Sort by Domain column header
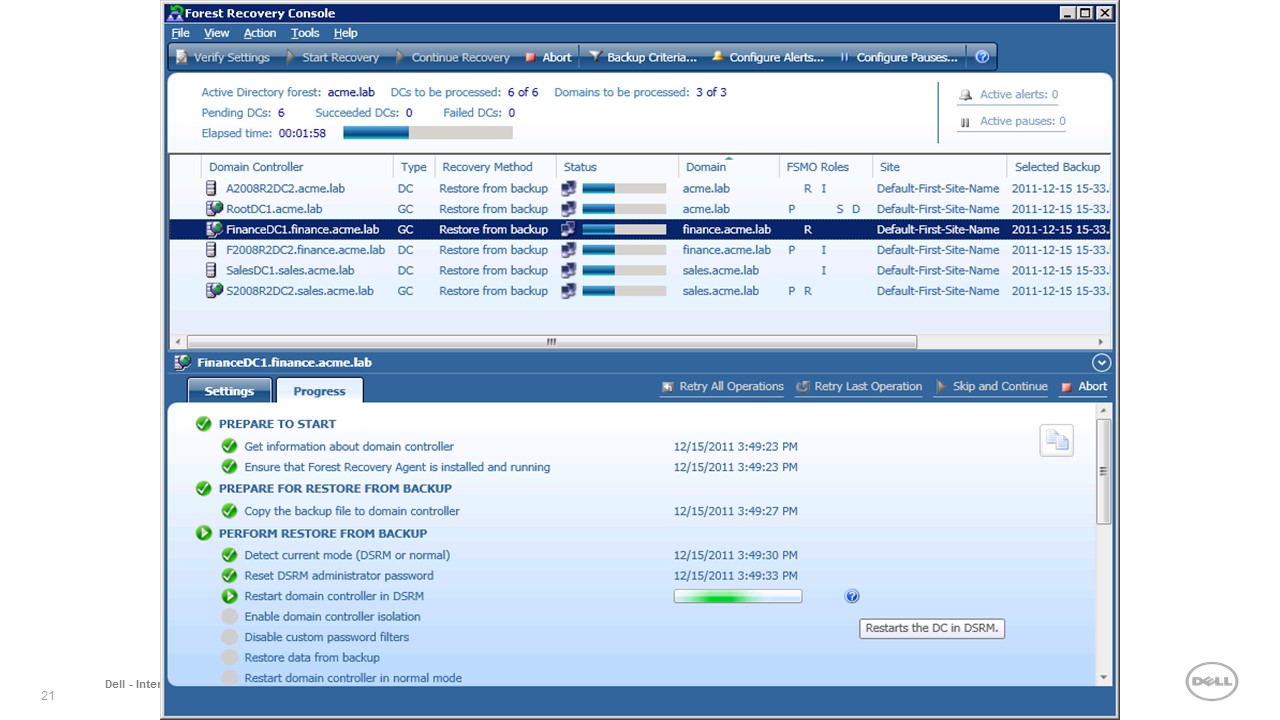 point(728,167)
